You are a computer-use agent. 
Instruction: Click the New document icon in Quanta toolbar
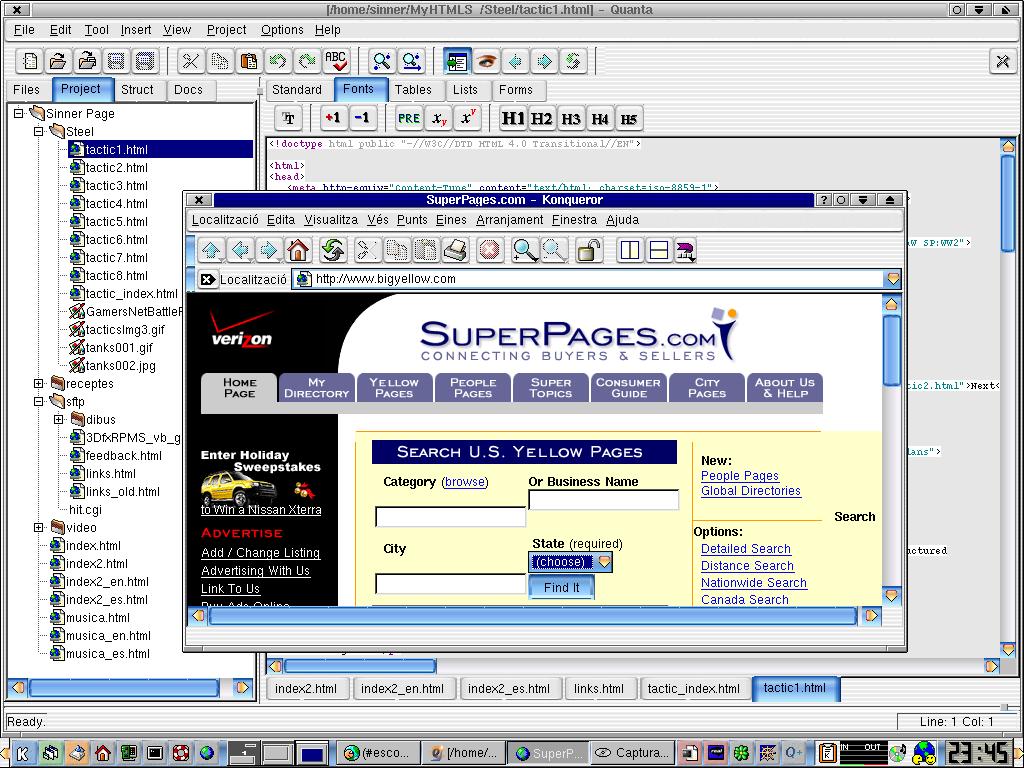29,61
